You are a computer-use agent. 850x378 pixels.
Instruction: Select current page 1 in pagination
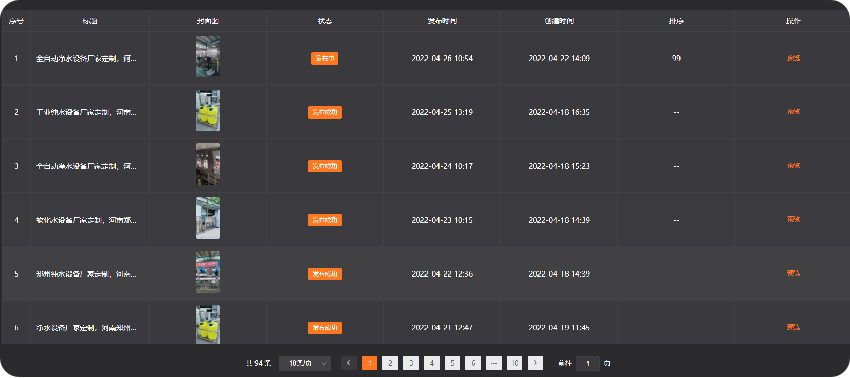click(369, 363)
